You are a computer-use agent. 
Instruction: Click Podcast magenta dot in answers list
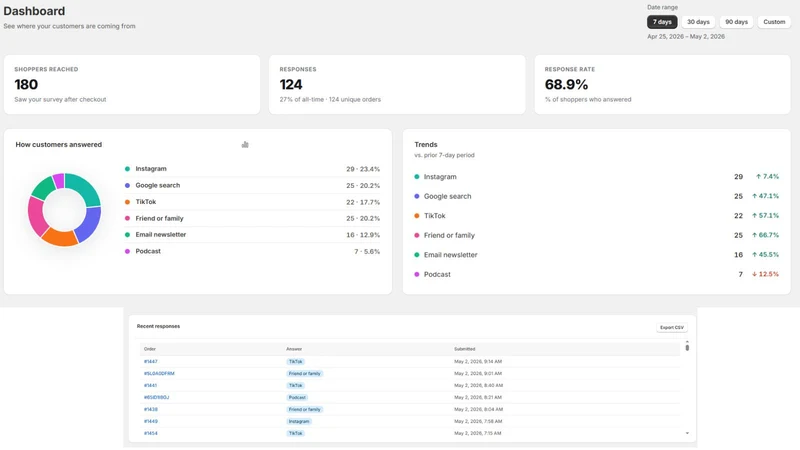click(128, 252)
